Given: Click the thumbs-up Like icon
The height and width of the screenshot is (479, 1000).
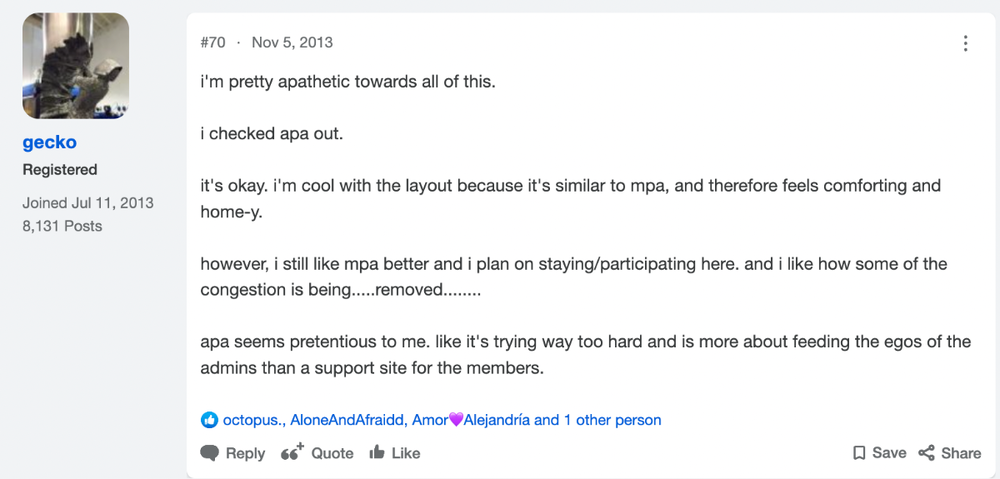Looking at the screenshot, I should click(x=377, y=452).
